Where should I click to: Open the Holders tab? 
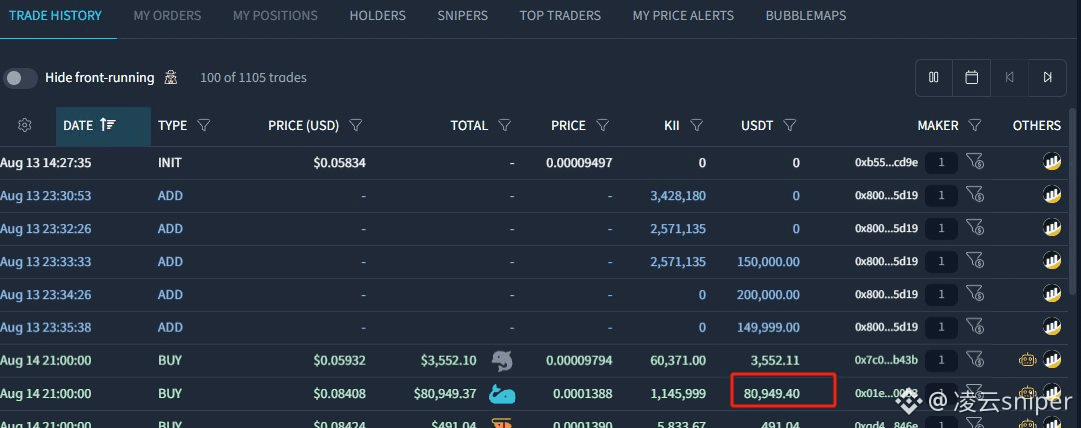(x=378, y=15)
